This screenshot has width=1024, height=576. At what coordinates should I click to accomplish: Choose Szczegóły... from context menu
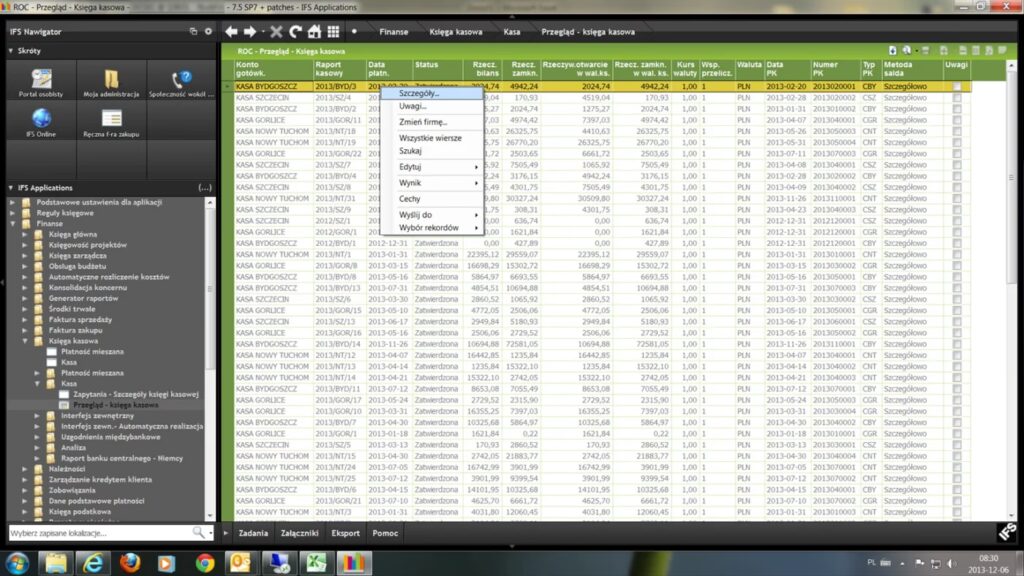(x=418, y=93)
